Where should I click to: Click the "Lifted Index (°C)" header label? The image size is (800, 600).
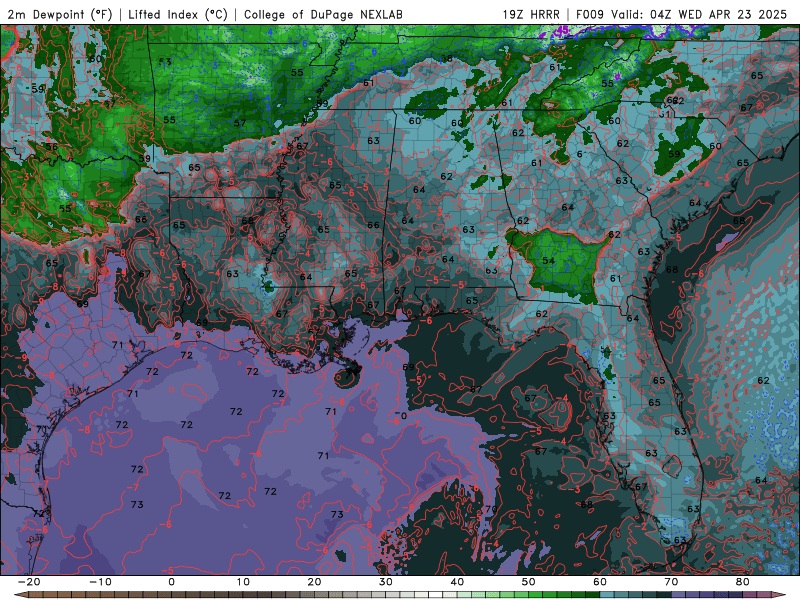(x=178, y=14)
